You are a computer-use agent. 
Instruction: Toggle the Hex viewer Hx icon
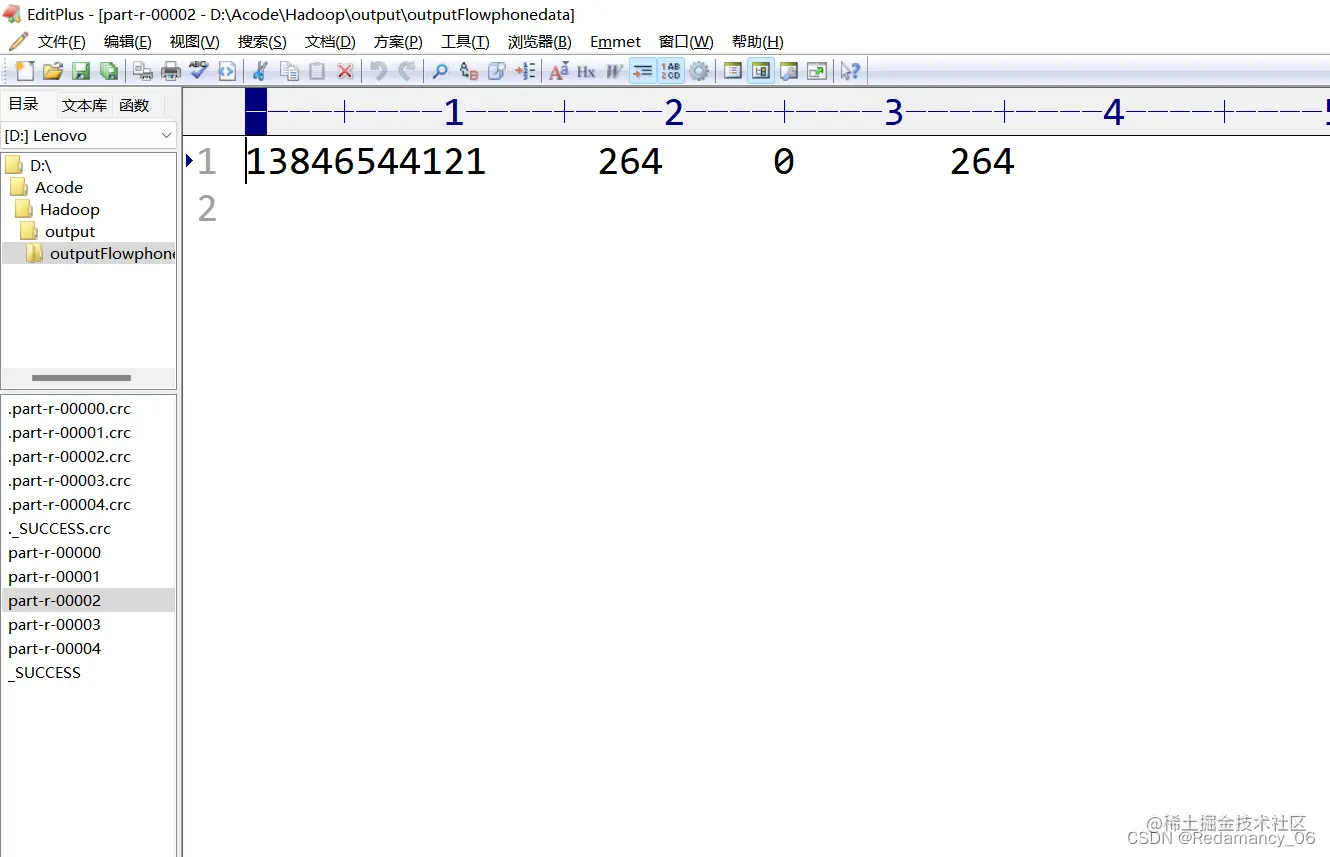586,71
